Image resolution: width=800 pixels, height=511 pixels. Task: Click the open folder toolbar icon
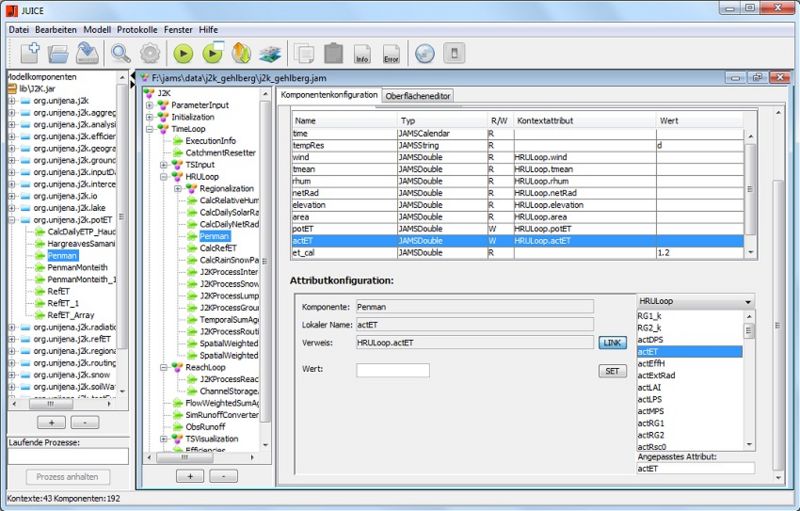point(60,53)
